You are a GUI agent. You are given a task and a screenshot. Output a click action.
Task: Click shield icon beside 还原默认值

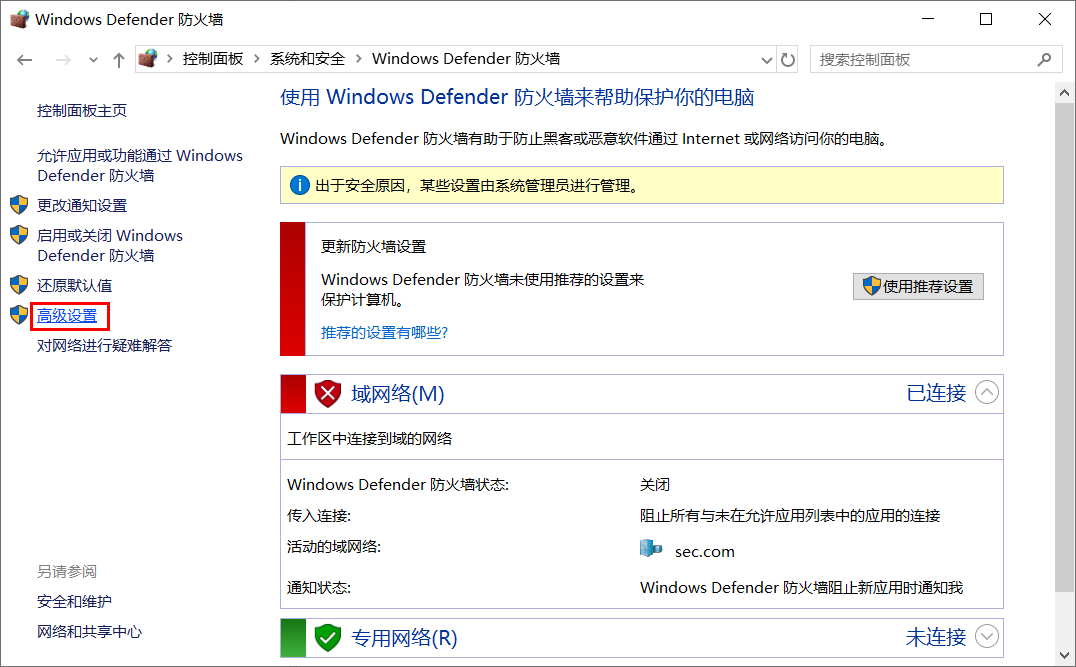[19, 284]
